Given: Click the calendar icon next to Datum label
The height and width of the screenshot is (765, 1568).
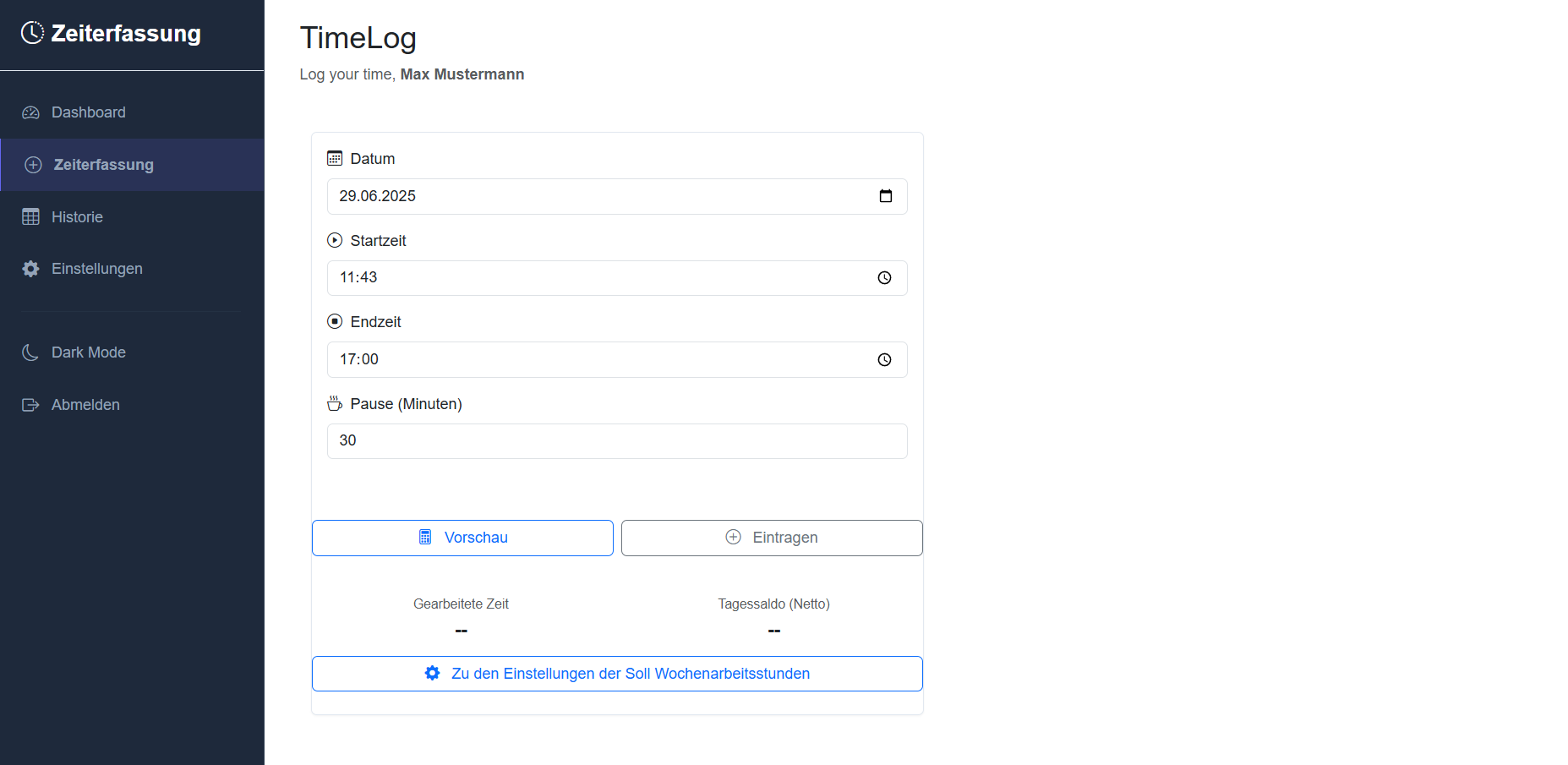Looking at the screenshot, I should pyautogui.click(x=335, y=157).
